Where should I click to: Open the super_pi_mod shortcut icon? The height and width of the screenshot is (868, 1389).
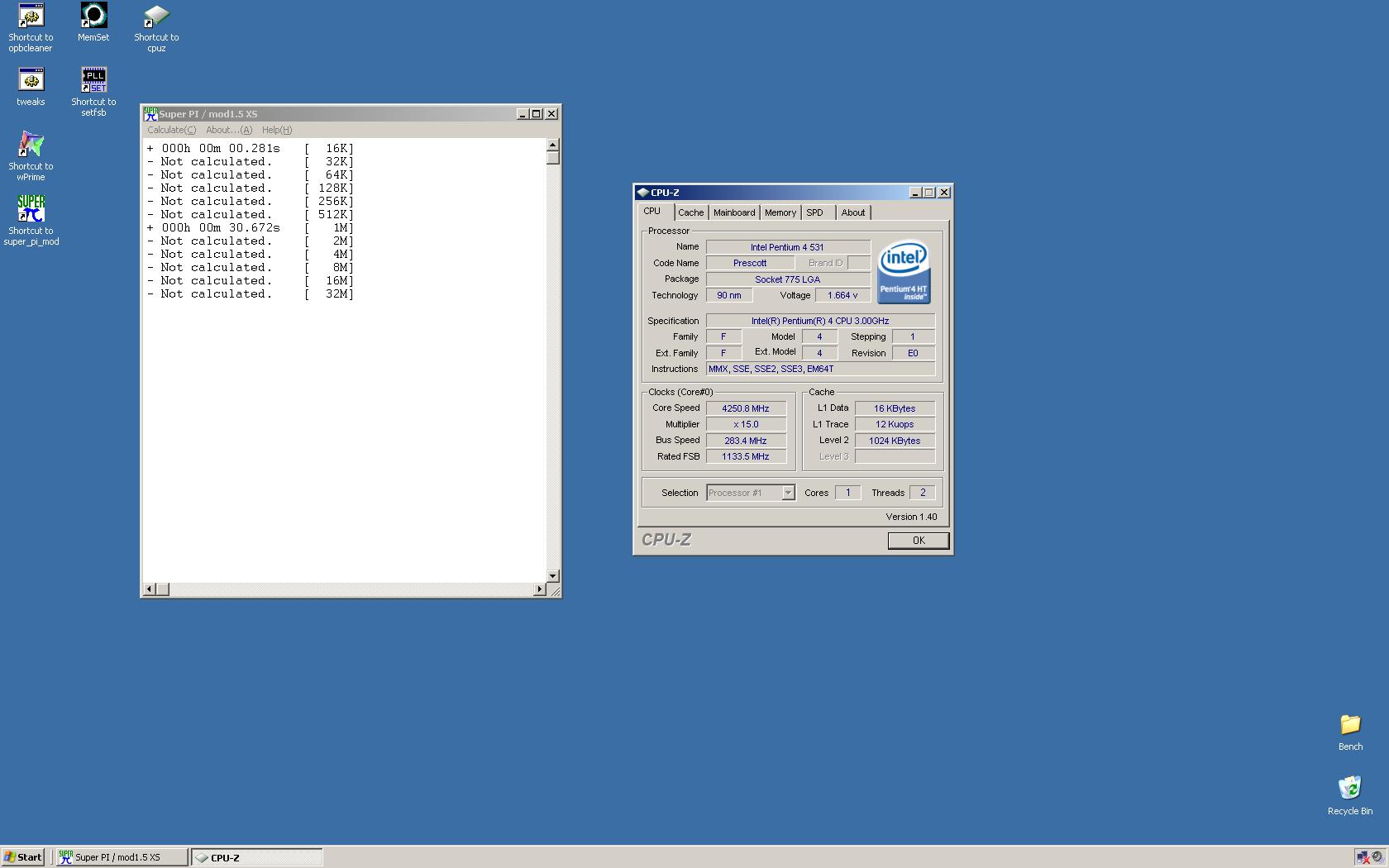tap(31, 221)
